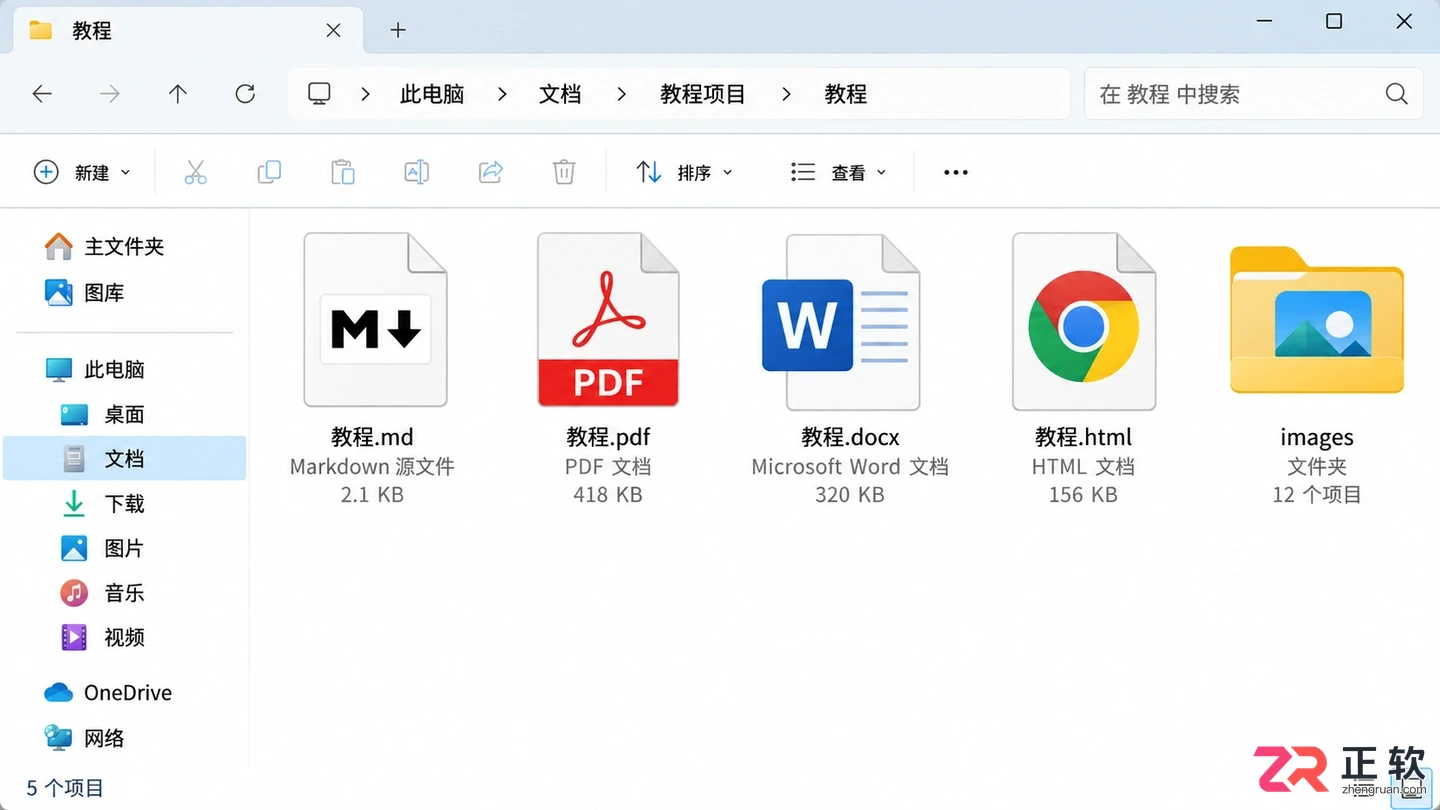Viewport: 1440px width, 810px height.
Task: Open the 新建 dropdown menu
Action: [83, 172]
